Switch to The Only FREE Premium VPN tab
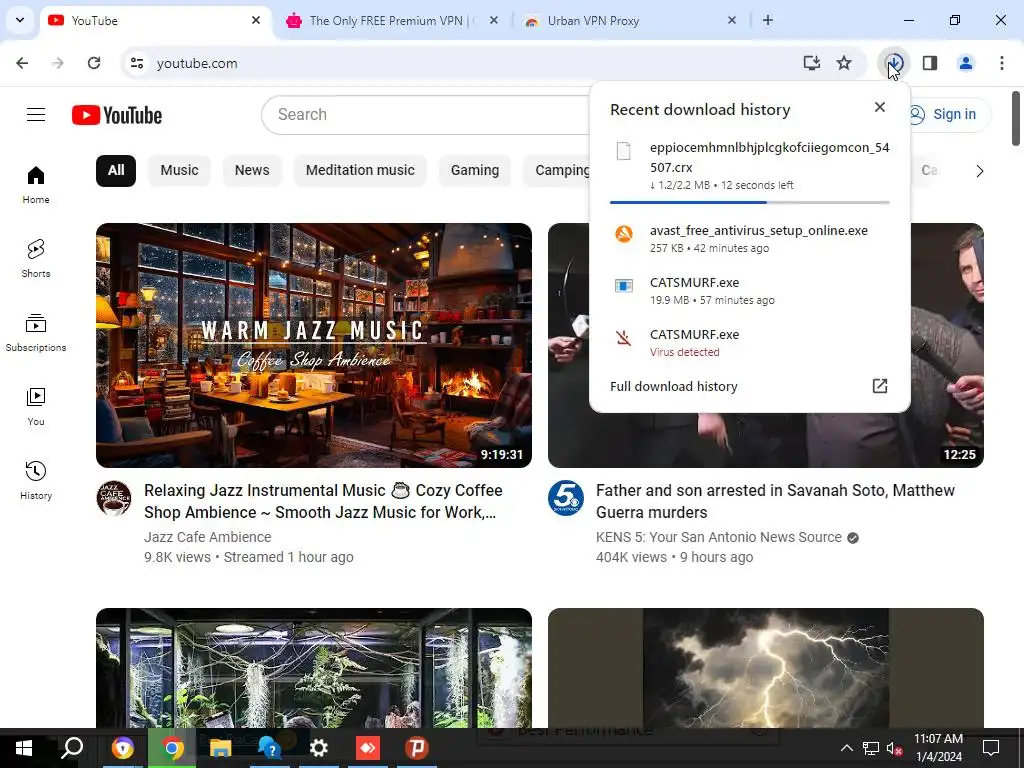The height and width of the screenshot is (768, 1024). click(x=392, y=21)
